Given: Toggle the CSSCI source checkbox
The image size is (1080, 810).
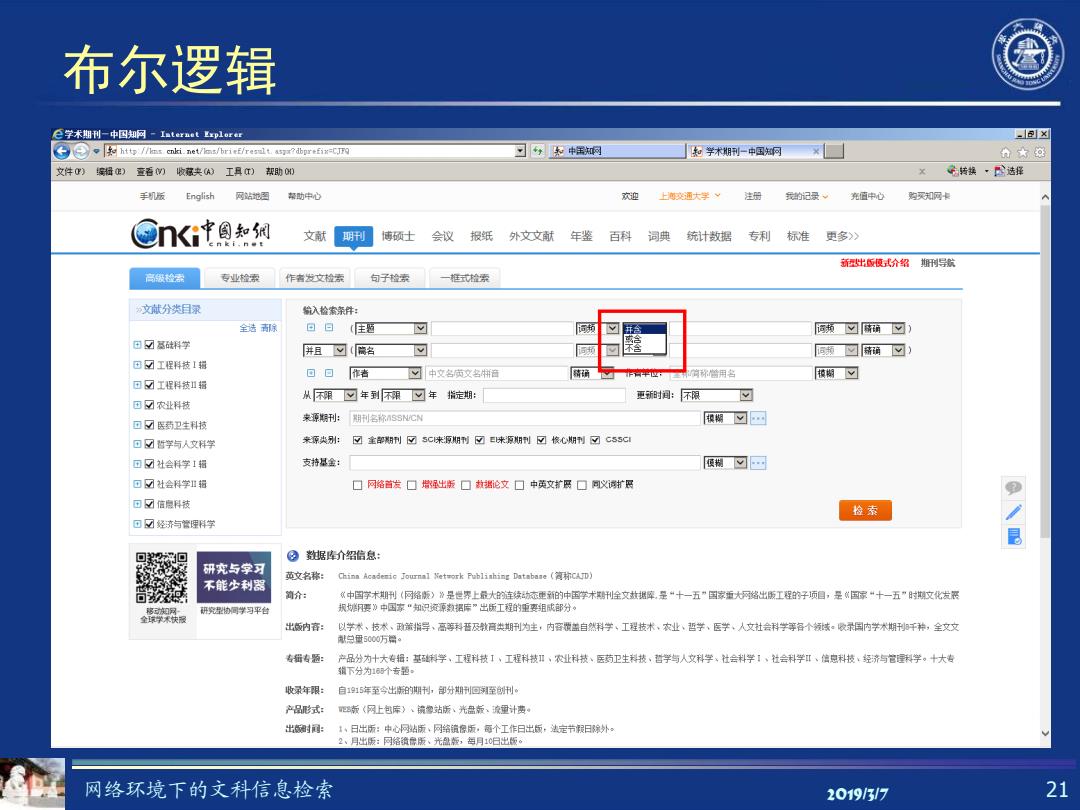Looking at the screenshot, I should pos(595,440).
